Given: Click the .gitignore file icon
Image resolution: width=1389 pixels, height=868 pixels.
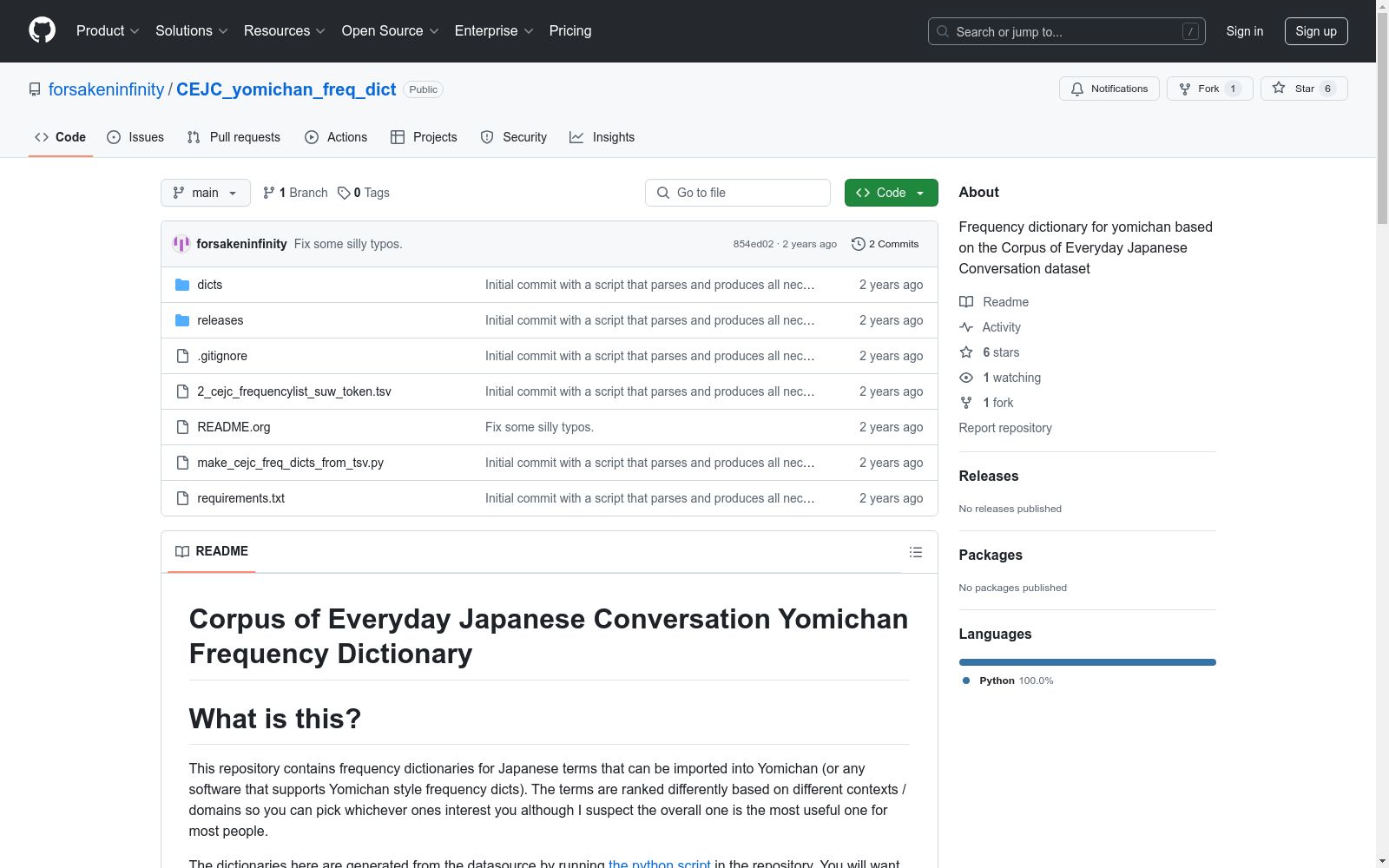Looking at the screenshot, I should click(182, 356).
